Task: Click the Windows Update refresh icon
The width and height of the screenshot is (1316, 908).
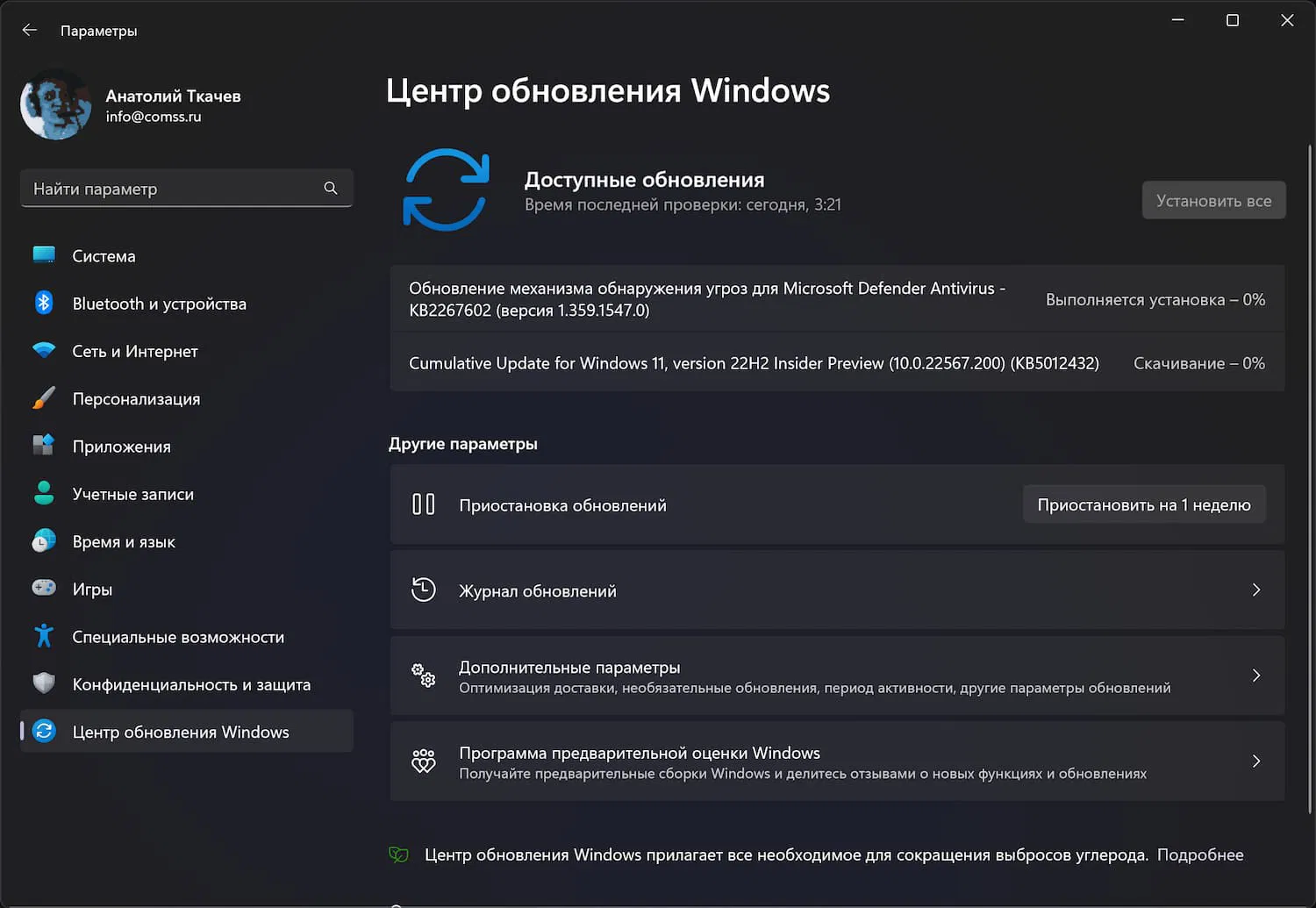Action: pos(446,189)
